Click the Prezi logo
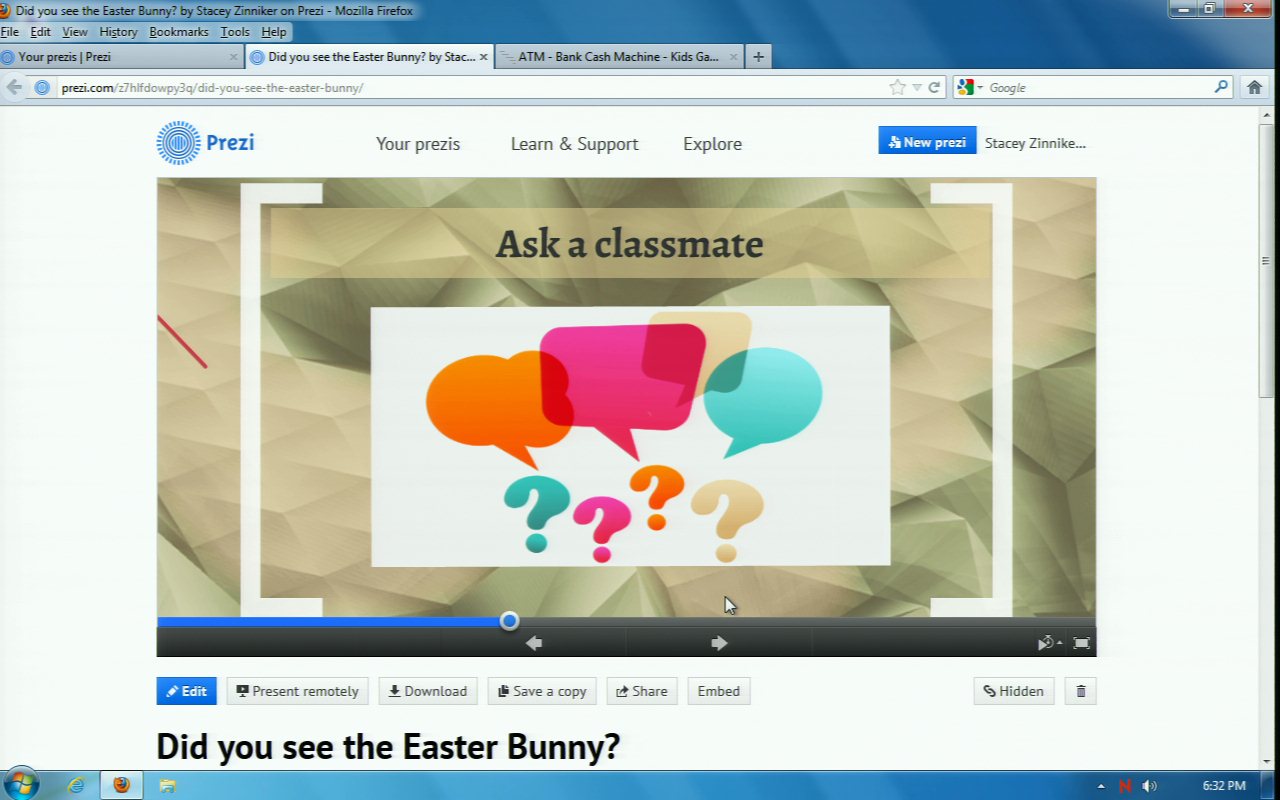The width and height of the screenshot is (1280, 800). click(206, 143)
